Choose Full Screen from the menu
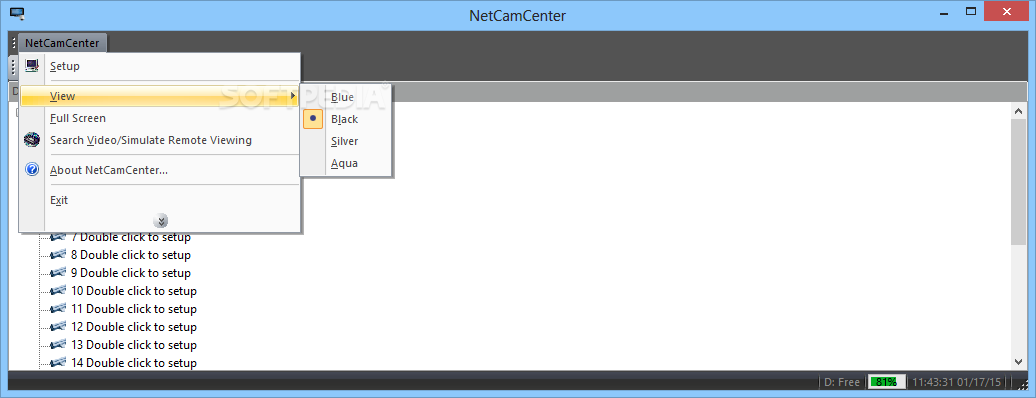This screenshot has width=1036, height=398. [x=160, y=118]
